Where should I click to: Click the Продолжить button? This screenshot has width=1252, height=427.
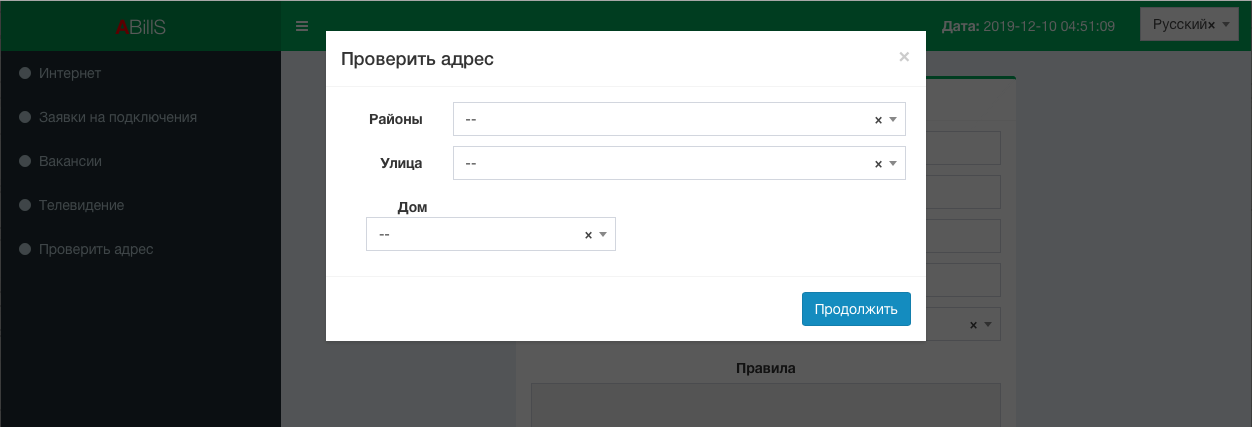856,309
